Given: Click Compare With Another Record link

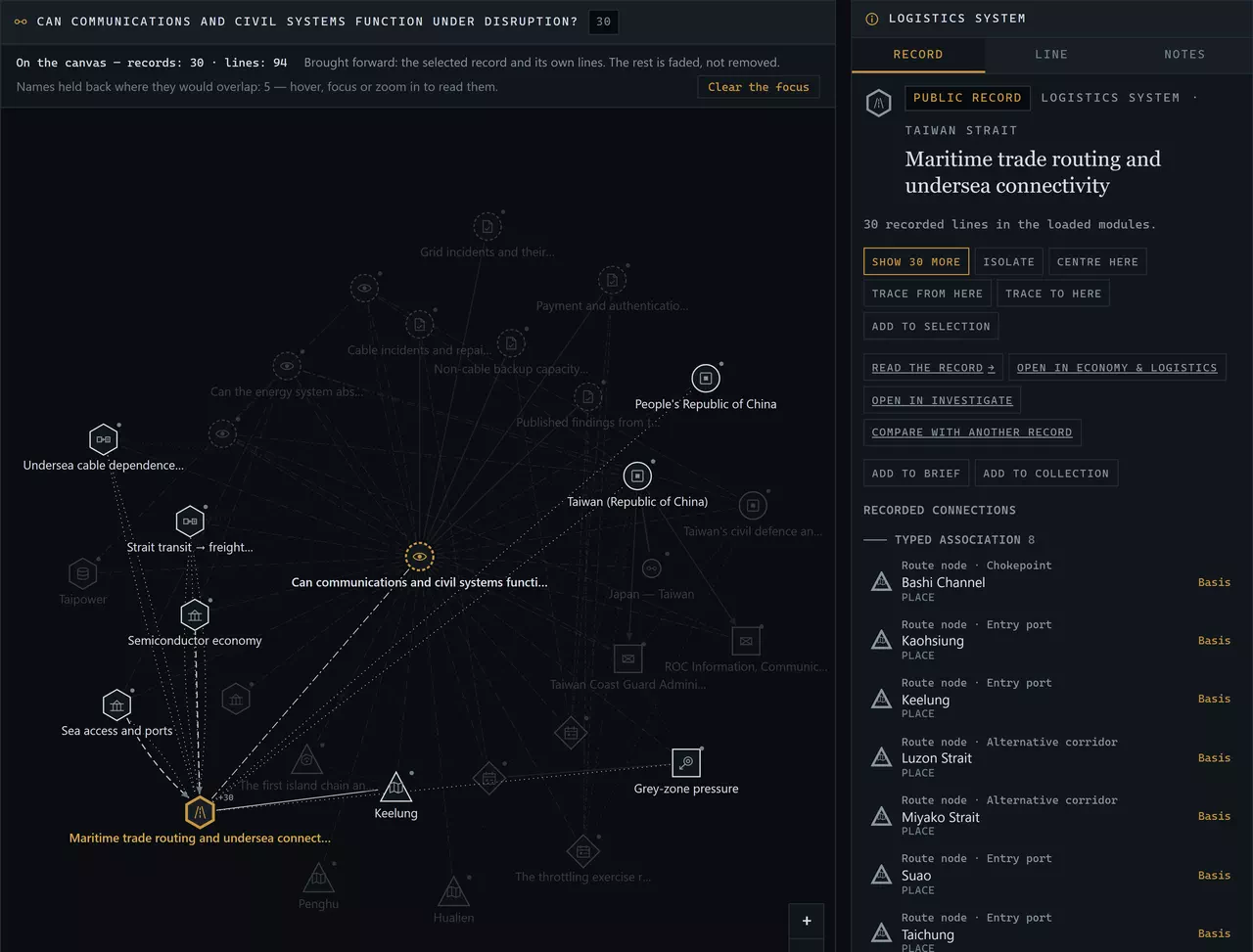Looking at the screenshot, I should 972,432.
